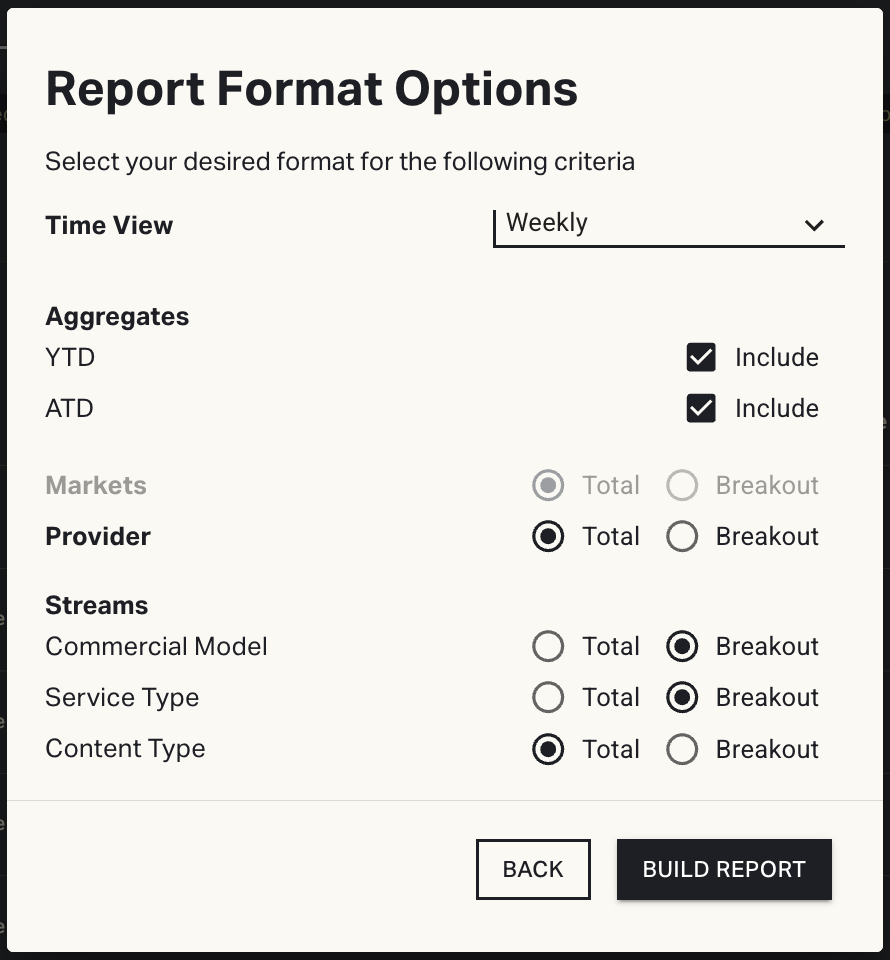Click the chevron arrow in Time View selector
The height and width of the screenshot is (960, 890).
pyautogui.click(x=814, y=225)
